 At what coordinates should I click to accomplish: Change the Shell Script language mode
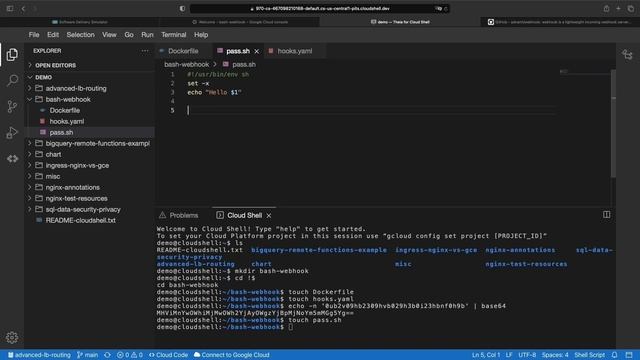589,355
